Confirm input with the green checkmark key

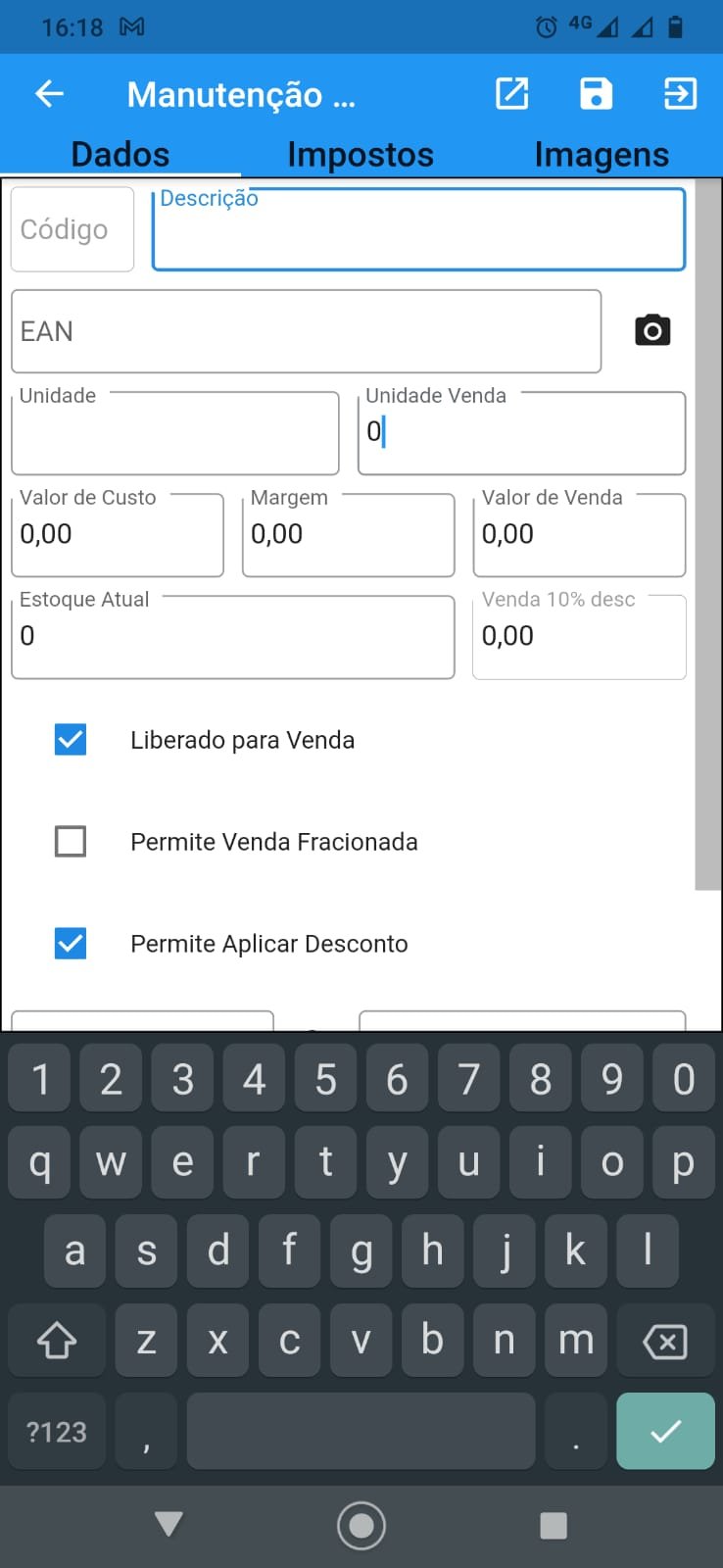pyautogui.click(x=665, y=1431)
